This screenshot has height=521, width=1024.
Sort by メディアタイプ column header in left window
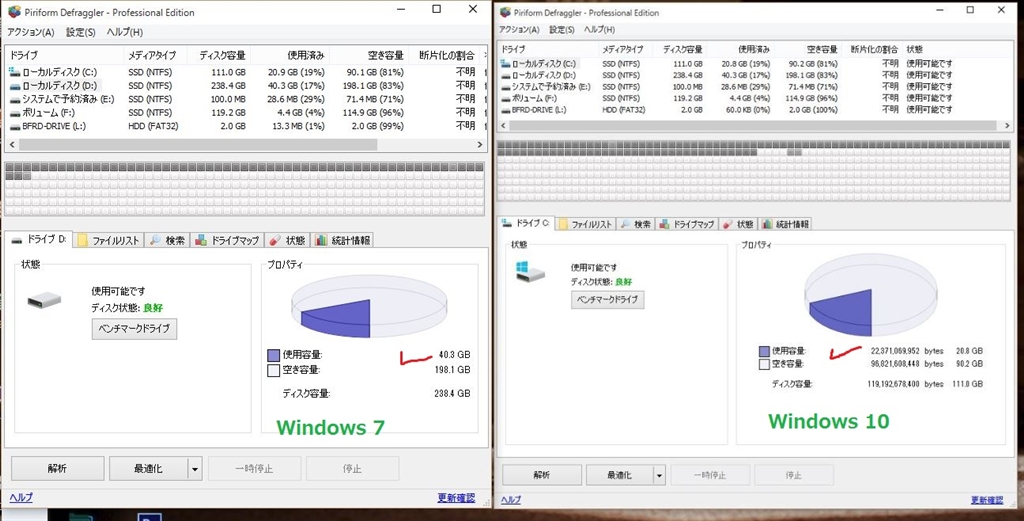[x=155, y=55]
